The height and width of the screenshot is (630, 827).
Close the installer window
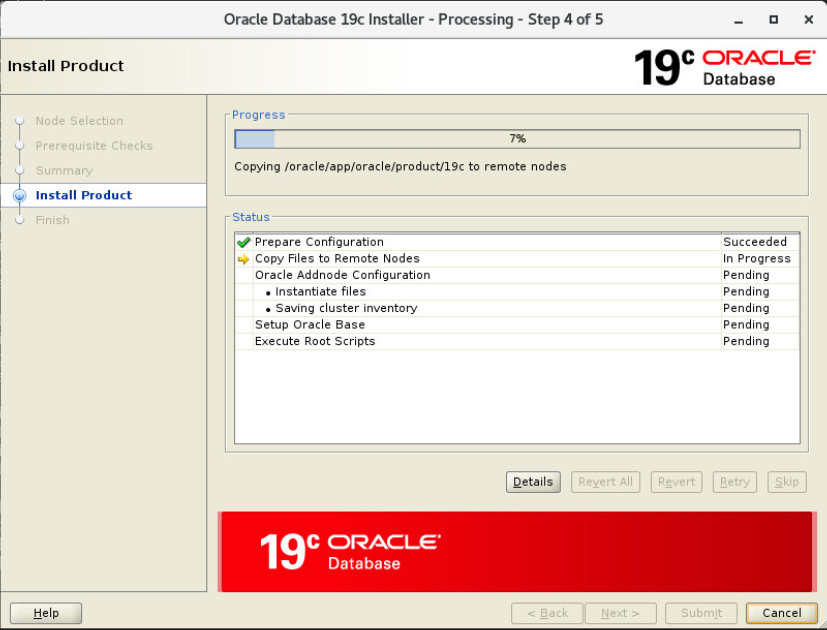[x=809, y=20]
